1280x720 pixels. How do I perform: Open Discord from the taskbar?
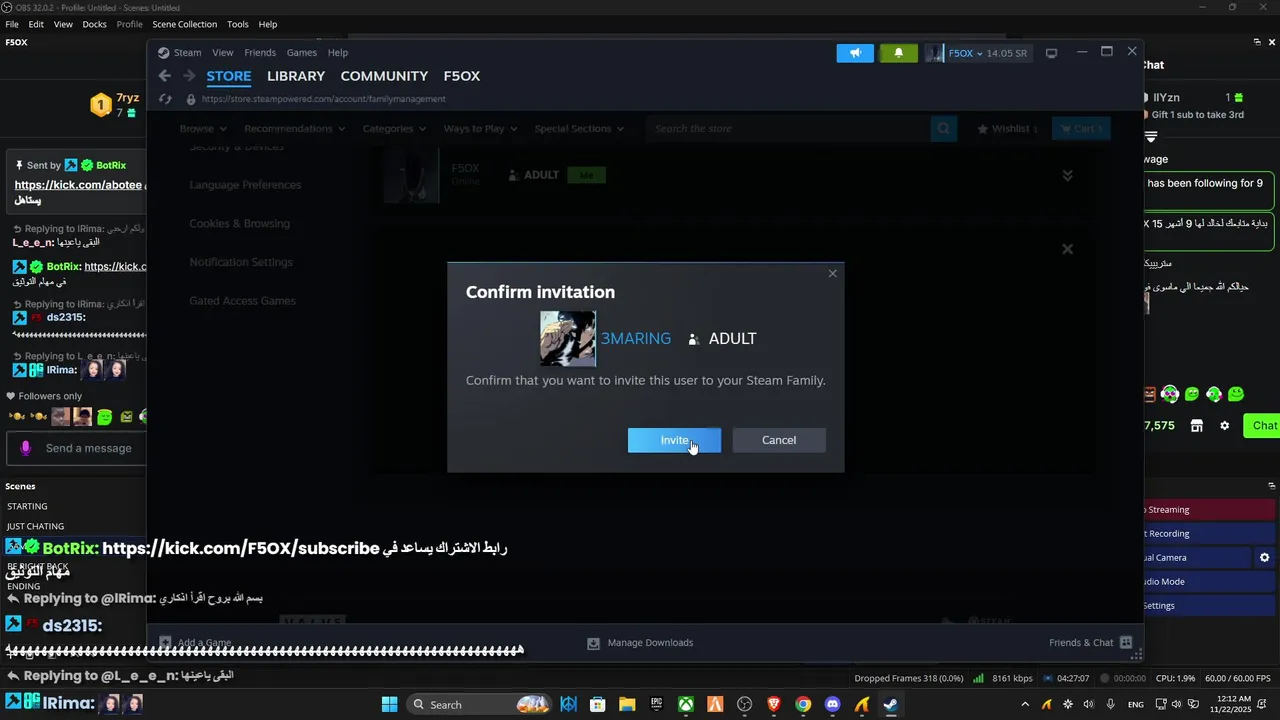(x=832, y=705)
